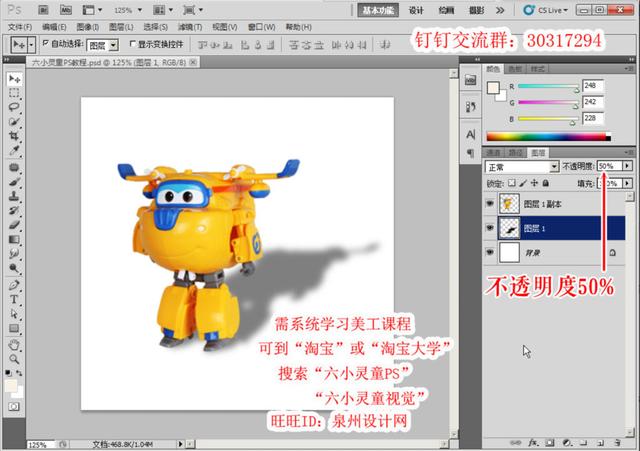Select the Horizontal Type tool
The width and height of the screenshot is (640, 451).
pos(14,299)
